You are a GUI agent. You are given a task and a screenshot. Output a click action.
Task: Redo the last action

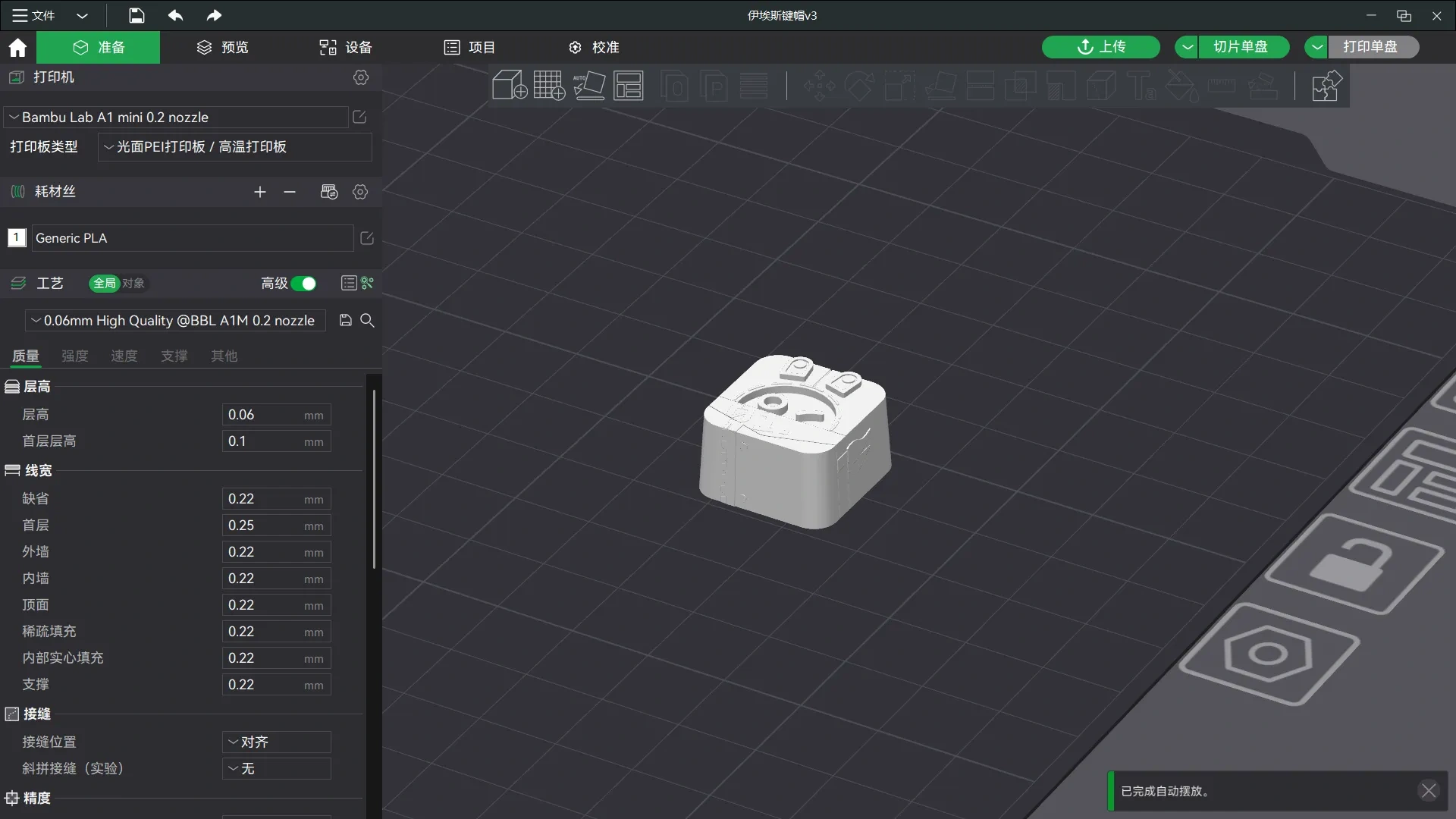214,15
